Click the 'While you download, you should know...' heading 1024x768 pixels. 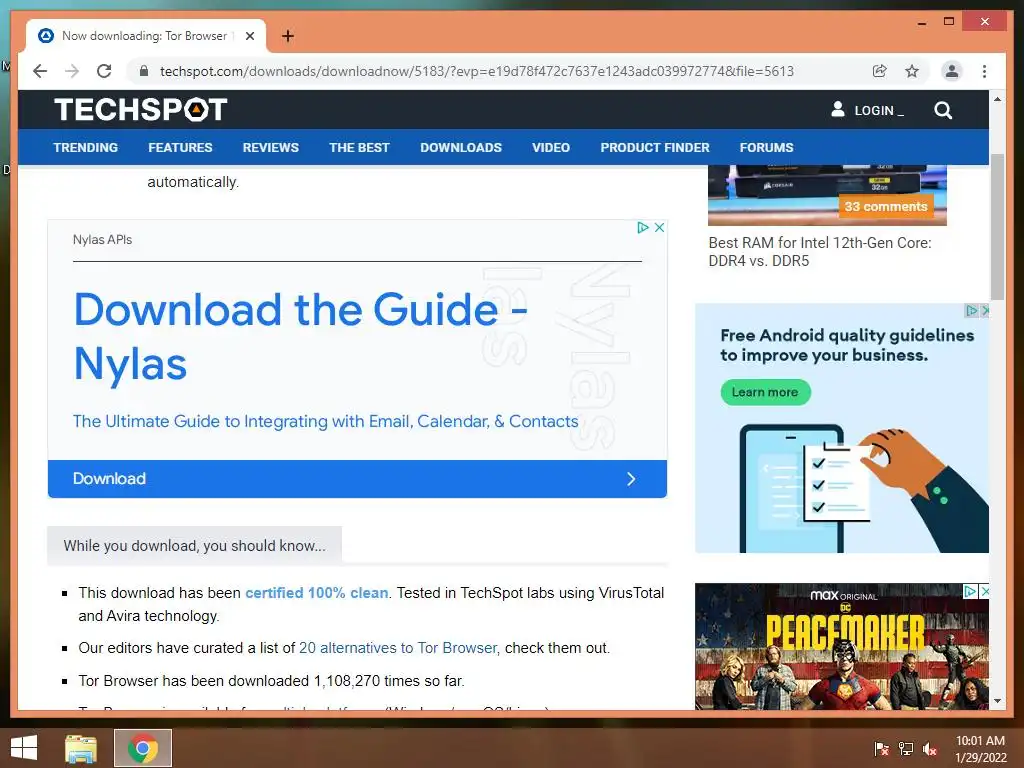coord(195,546)
